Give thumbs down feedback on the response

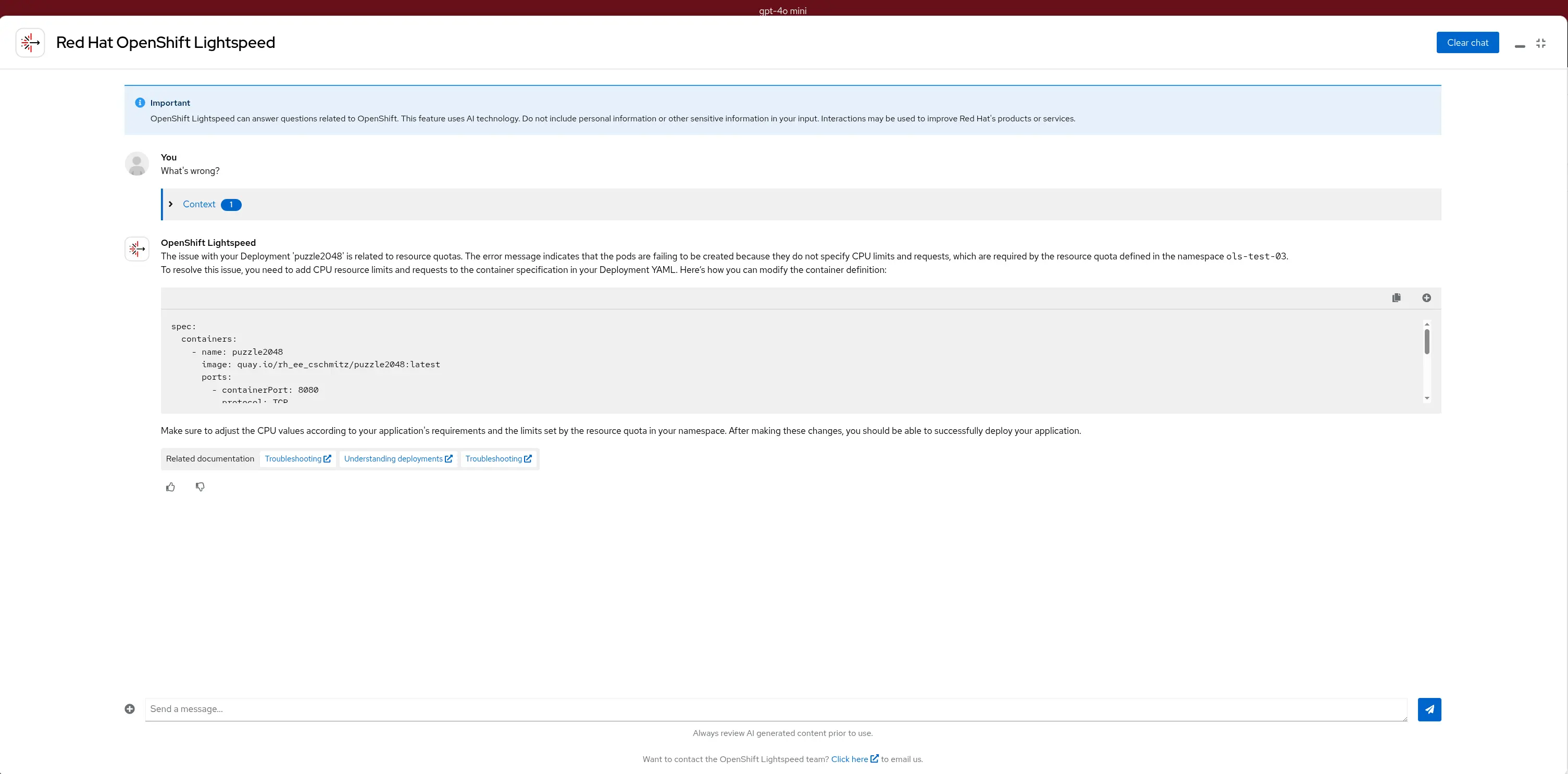pyautogui.click(x=200, y=487)
